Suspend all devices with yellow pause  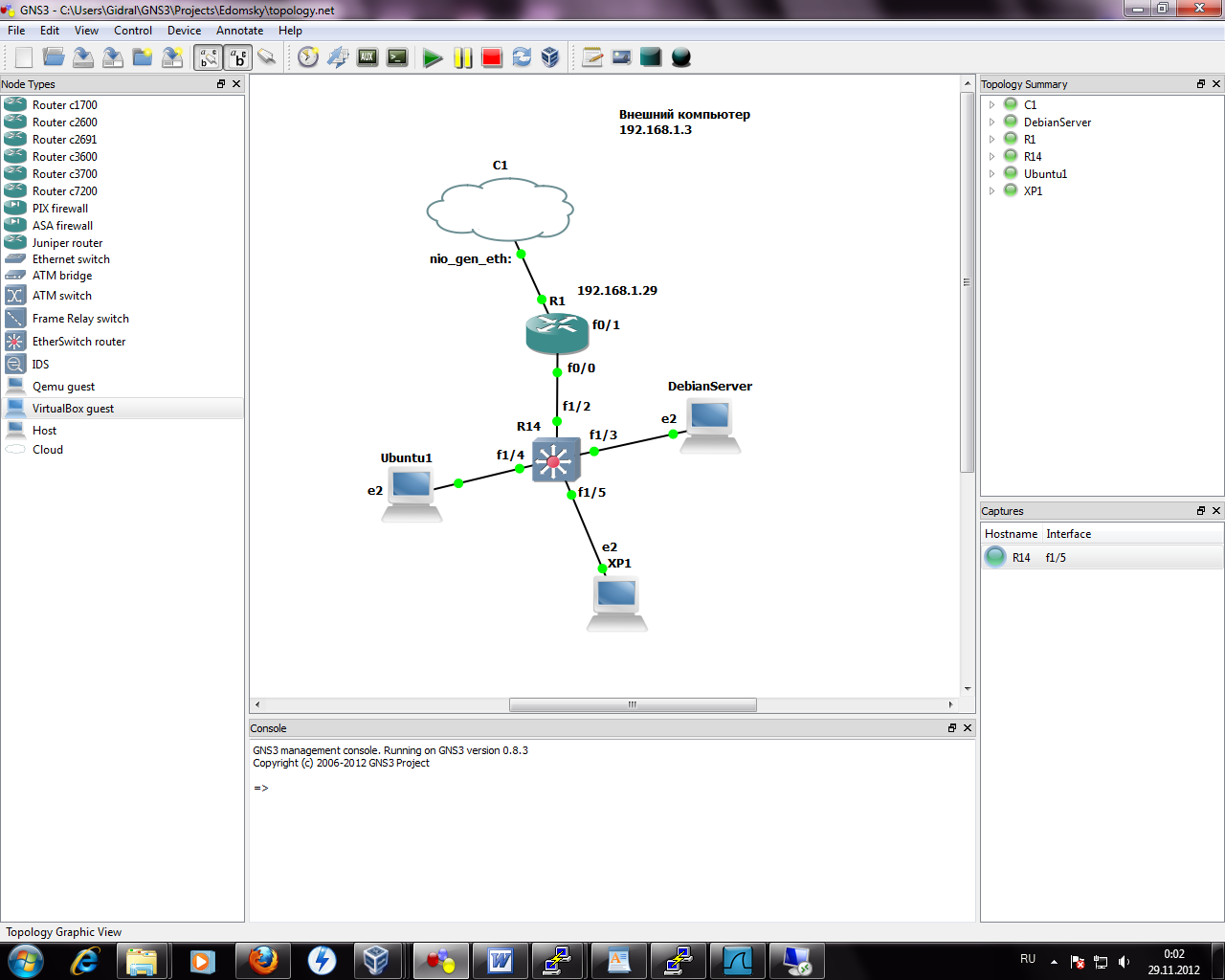coord(463,57)
